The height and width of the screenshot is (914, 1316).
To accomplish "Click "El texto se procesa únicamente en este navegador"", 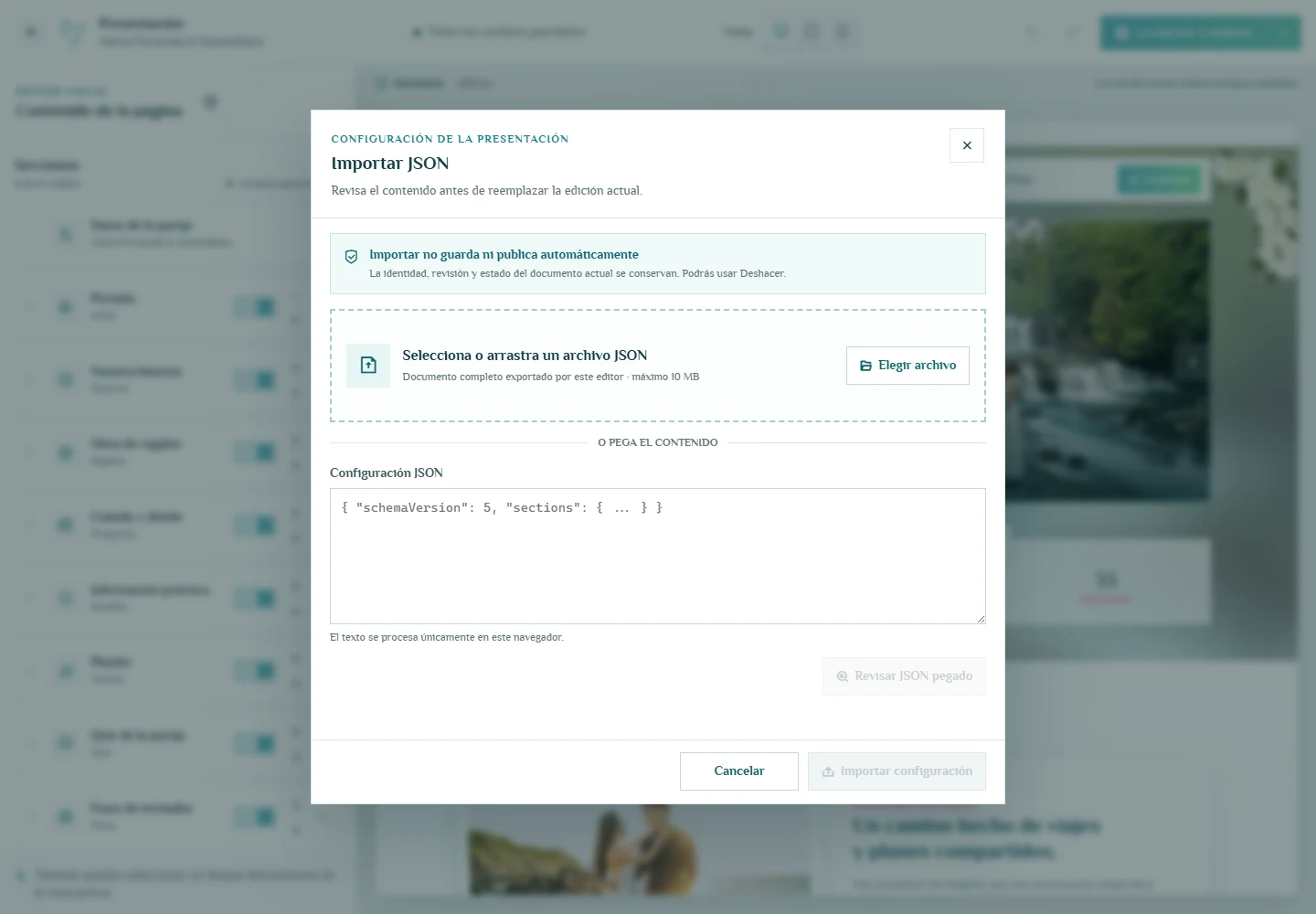I will pos(447,637).
